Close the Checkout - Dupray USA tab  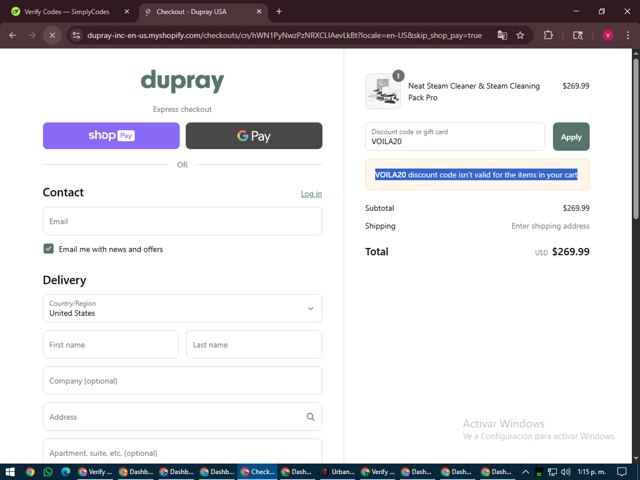[x=259, y=11]
